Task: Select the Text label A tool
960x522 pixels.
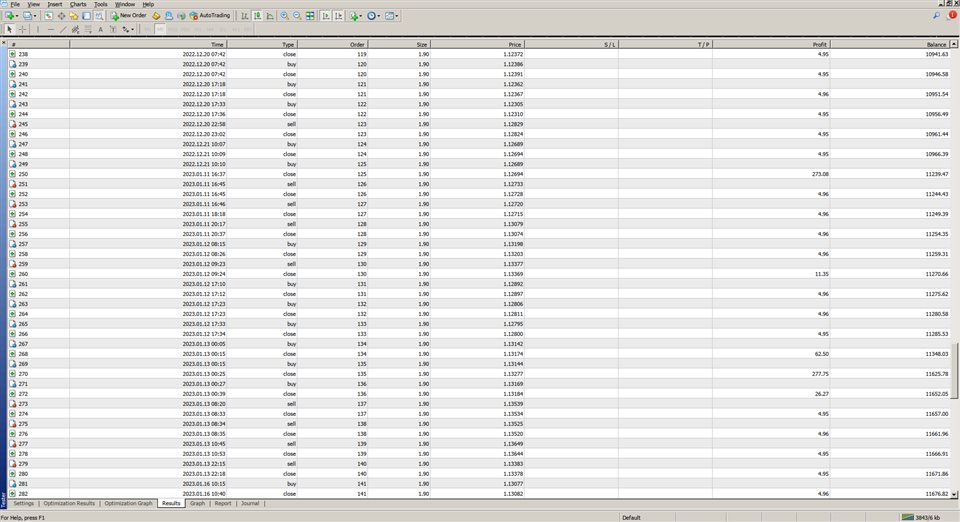Action: (100, 29)
